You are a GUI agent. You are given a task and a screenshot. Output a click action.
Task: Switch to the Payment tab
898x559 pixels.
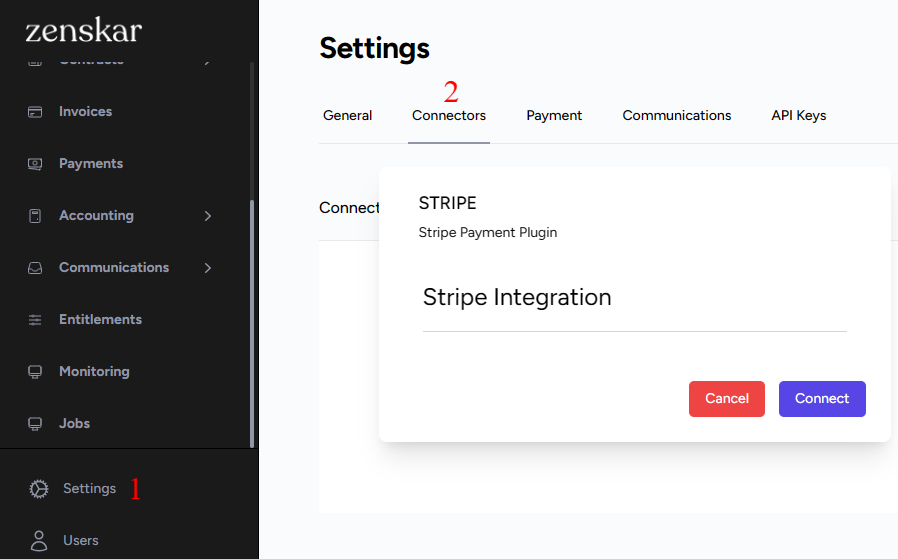(x=554, y=116)
